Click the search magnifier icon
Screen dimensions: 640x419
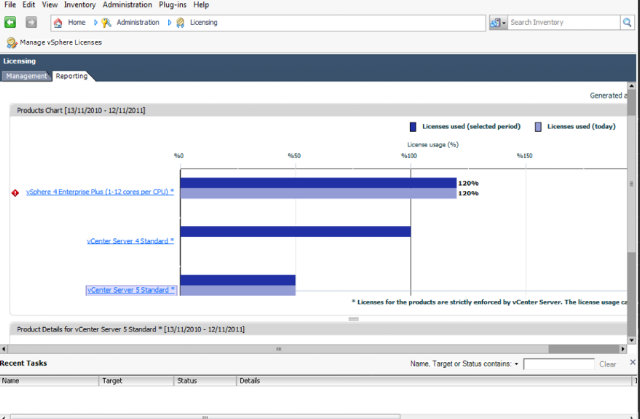[x=627, y=22]
